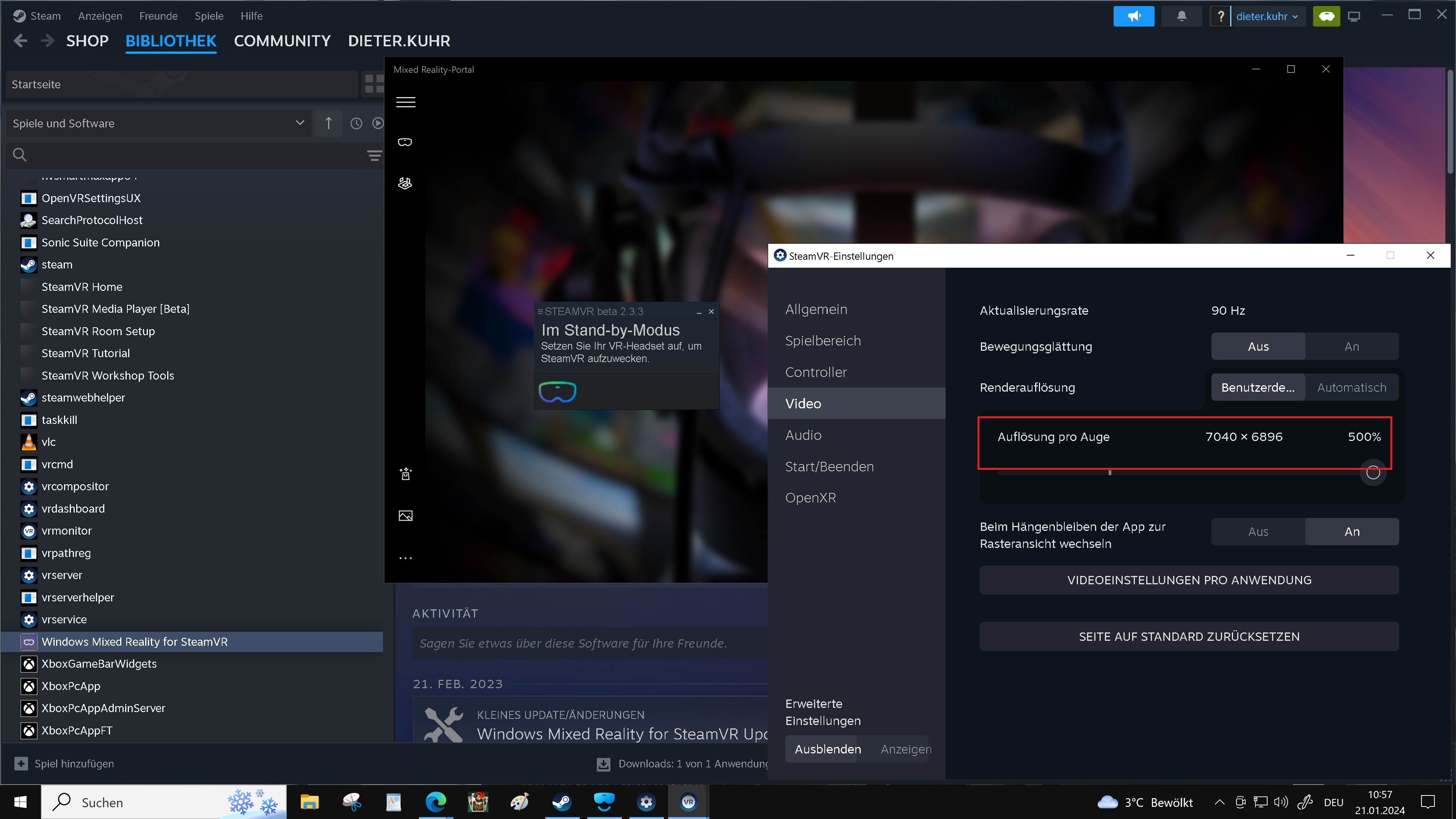
Task: Open Paint from the taskbar
Action: tap(519, 802)
